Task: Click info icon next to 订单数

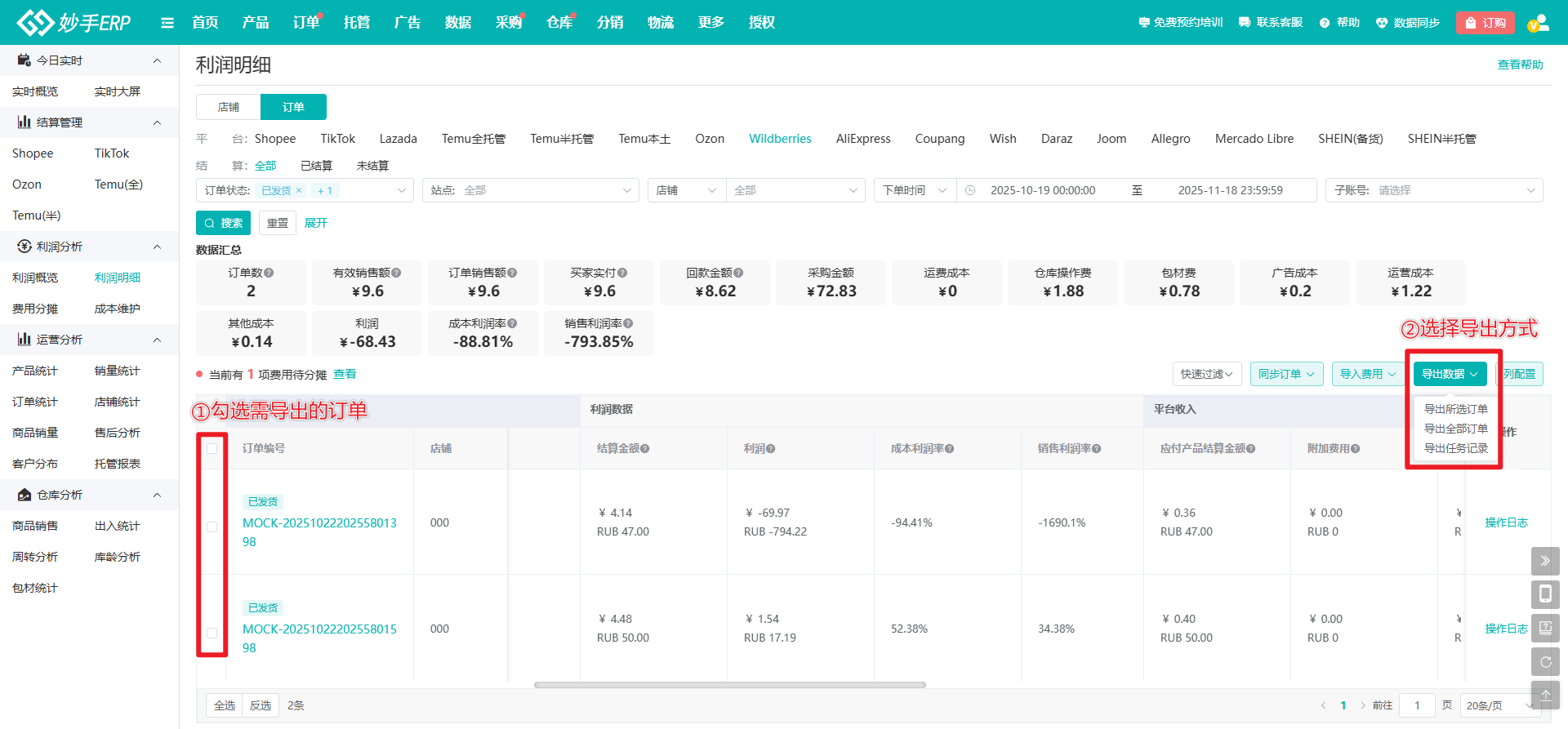Action: coord(269,273)
